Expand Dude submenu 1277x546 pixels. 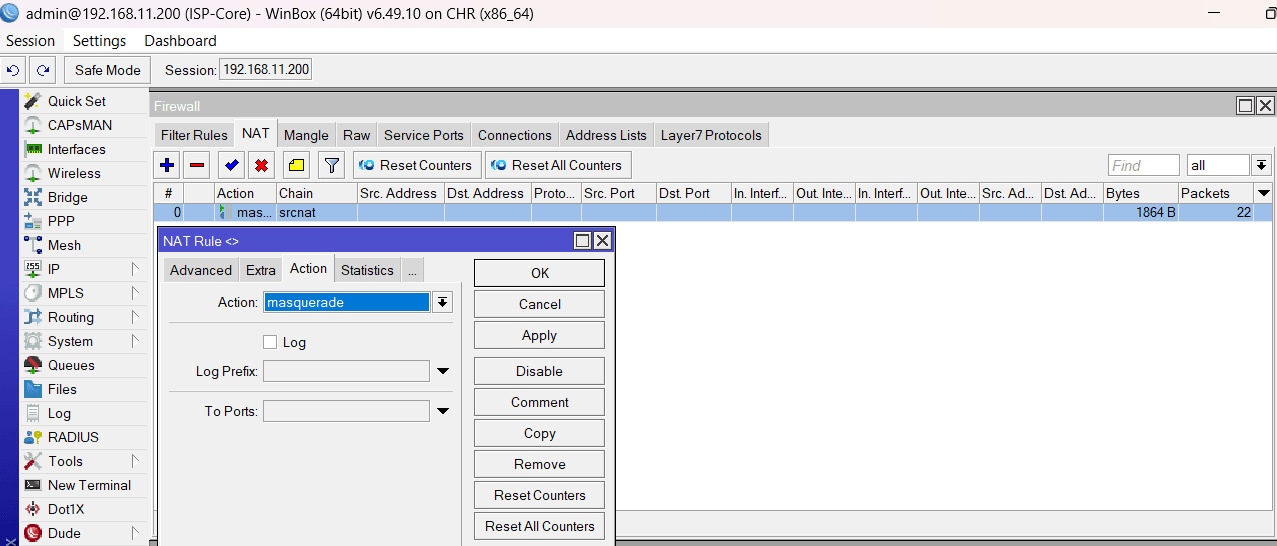(x=134, y=533)
